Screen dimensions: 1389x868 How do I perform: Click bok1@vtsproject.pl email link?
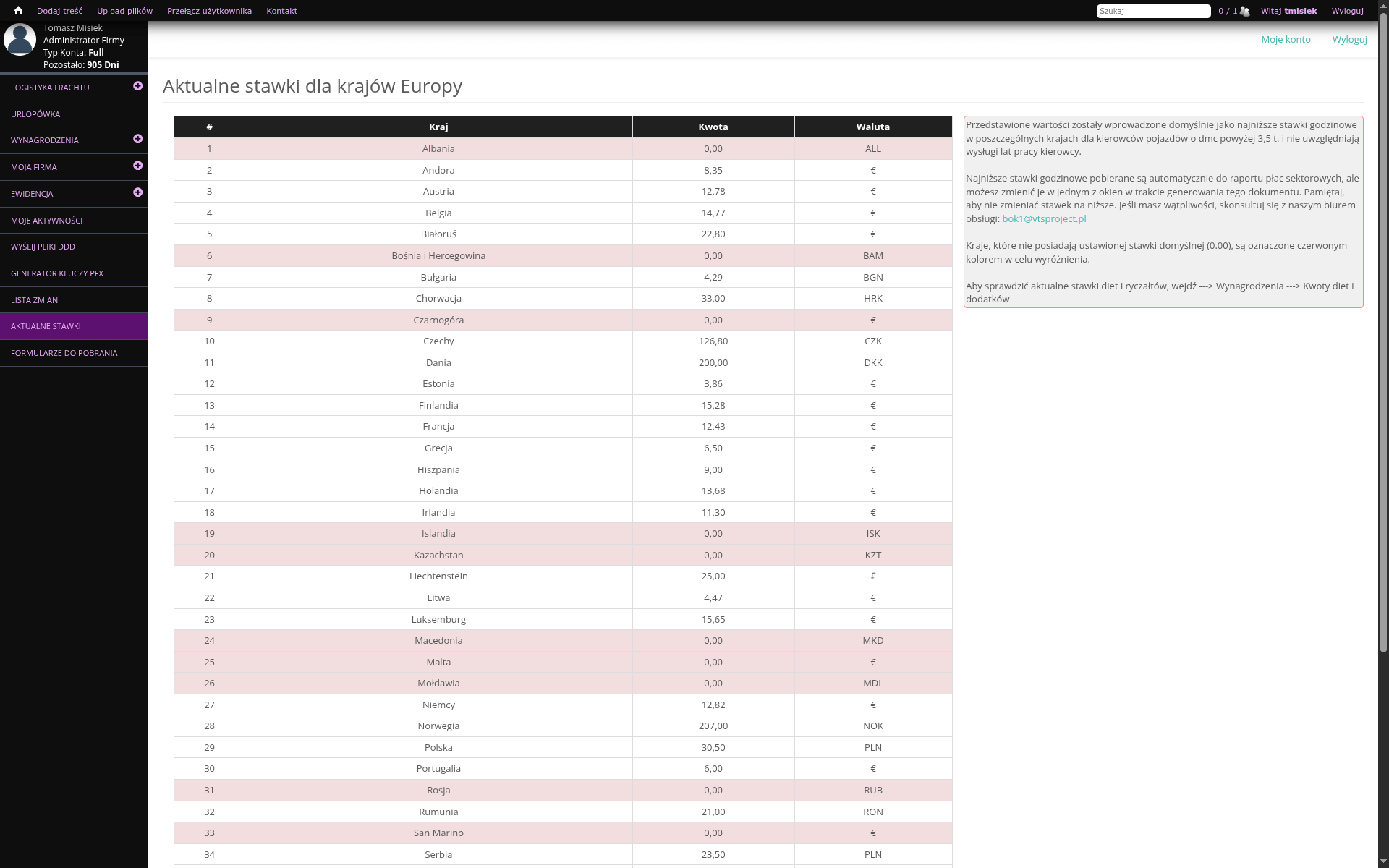tap(1043, 218)
